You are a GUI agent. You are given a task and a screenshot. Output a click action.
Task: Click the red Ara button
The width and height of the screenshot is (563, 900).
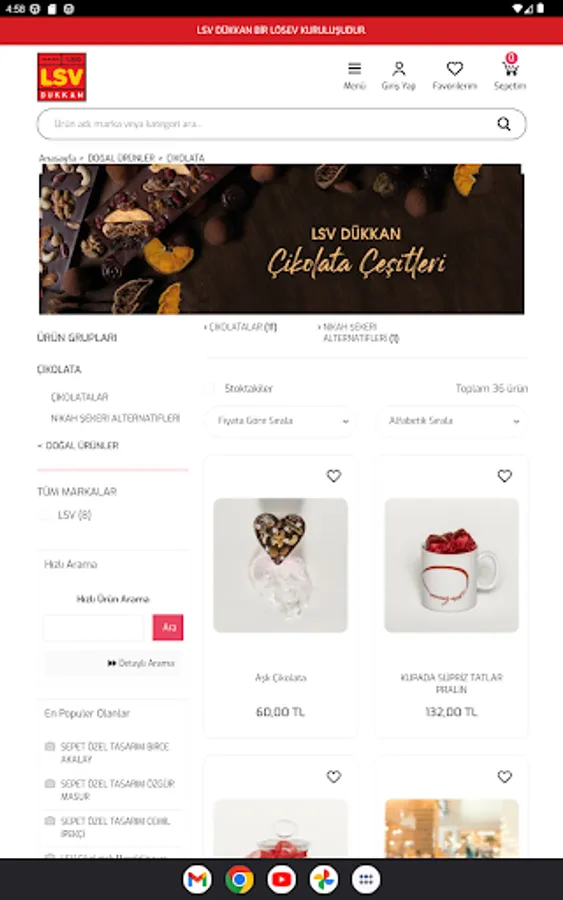168,627
